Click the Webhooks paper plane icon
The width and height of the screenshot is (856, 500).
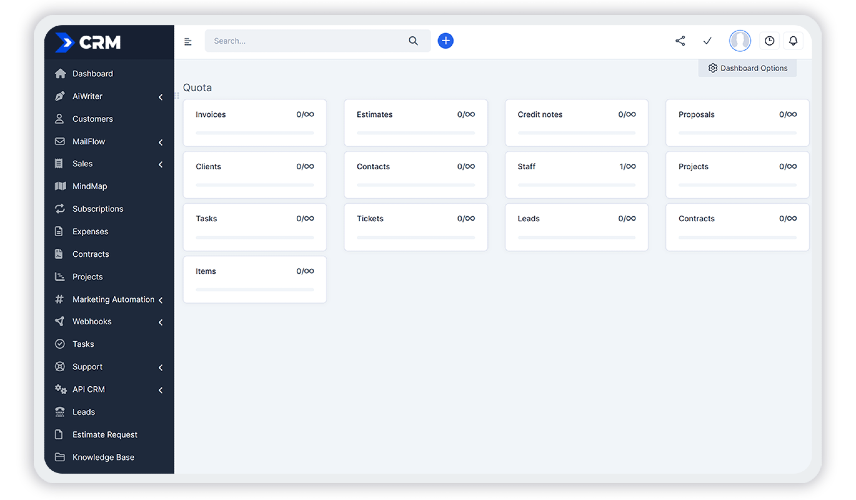60,321
